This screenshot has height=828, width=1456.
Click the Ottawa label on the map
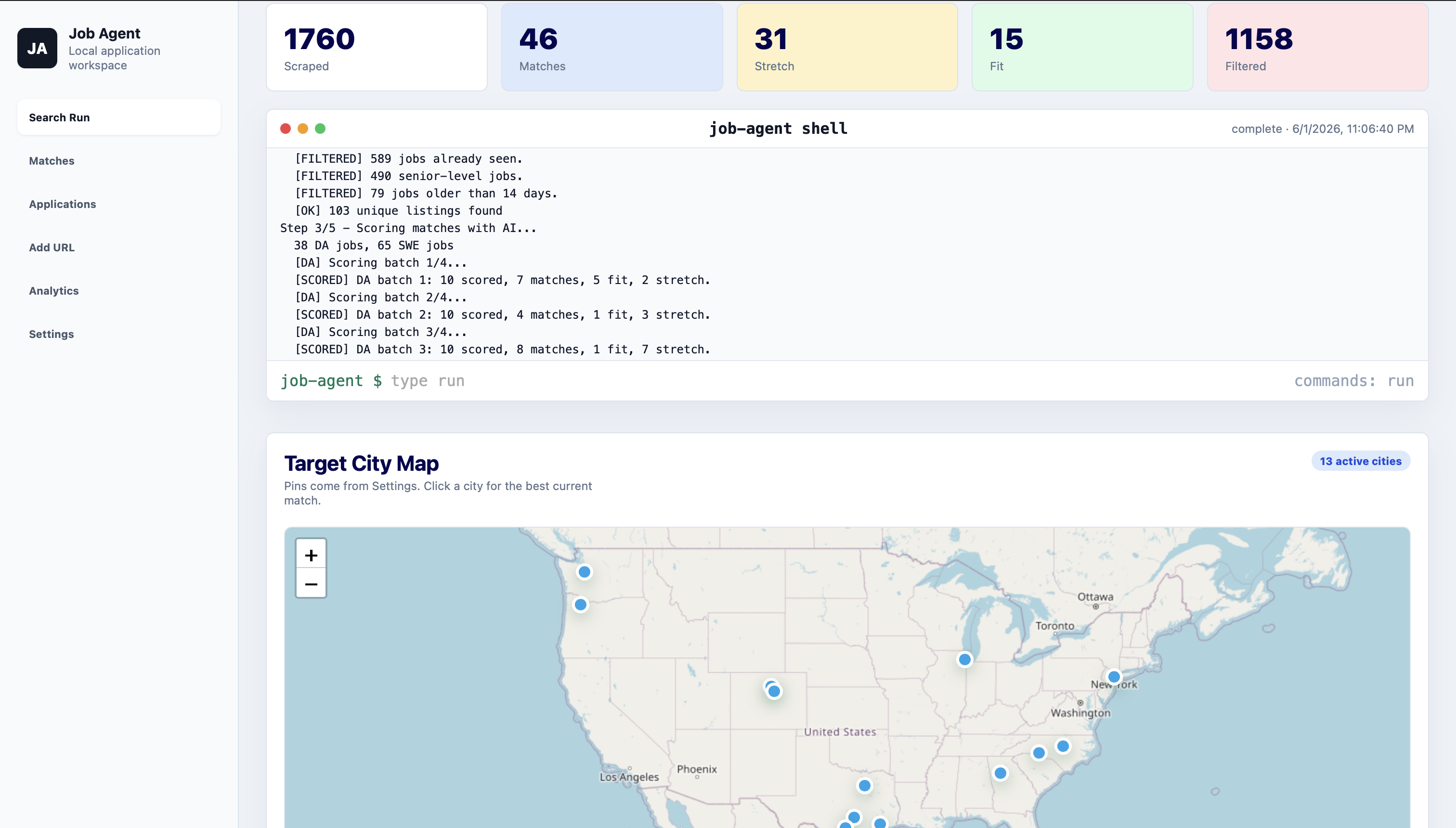coord(1095,597)
